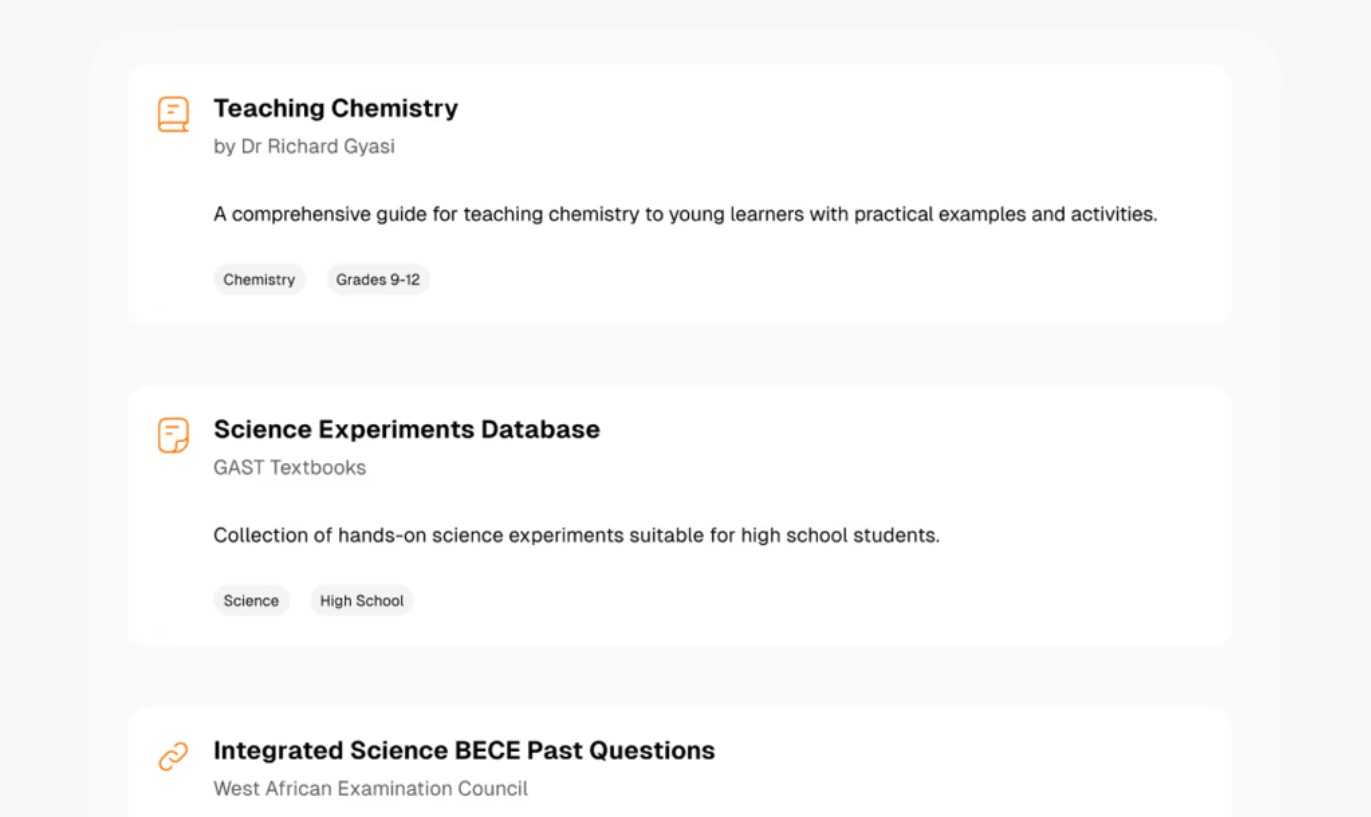The width and height of the screenshot is (1371, 817).
Task: Click the author line "by Dr Richard Gyasi"
Action: [x=304, y=147]
